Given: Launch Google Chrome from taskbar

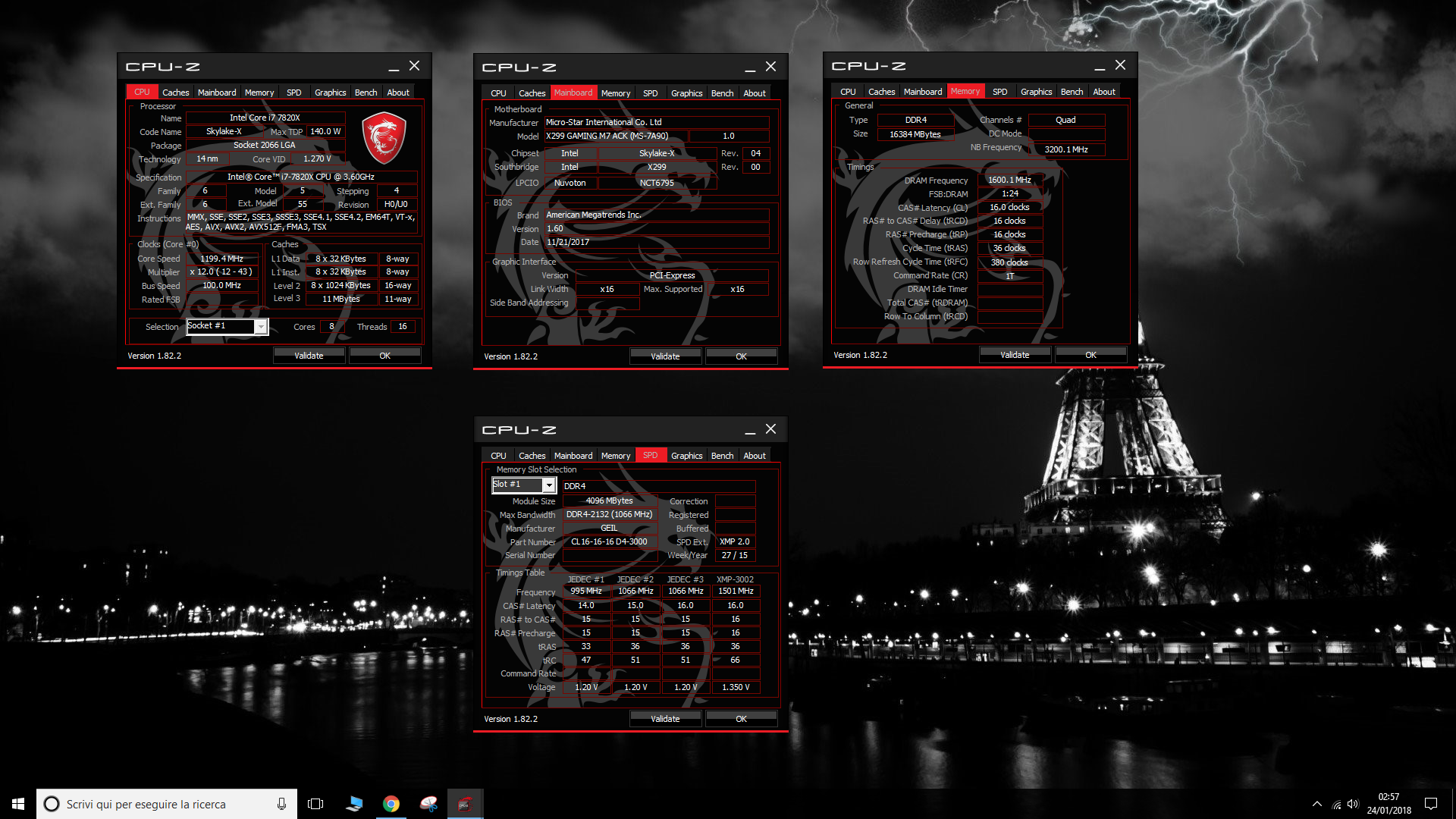Looking at the screenshot, I should [x=391, y=804].
